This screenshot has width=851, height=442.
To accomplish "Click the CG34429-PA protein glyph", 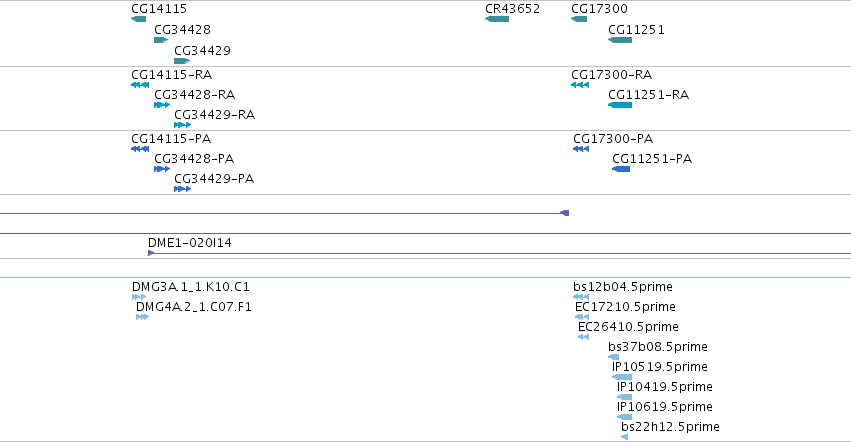I will click(x=183, y=189).
